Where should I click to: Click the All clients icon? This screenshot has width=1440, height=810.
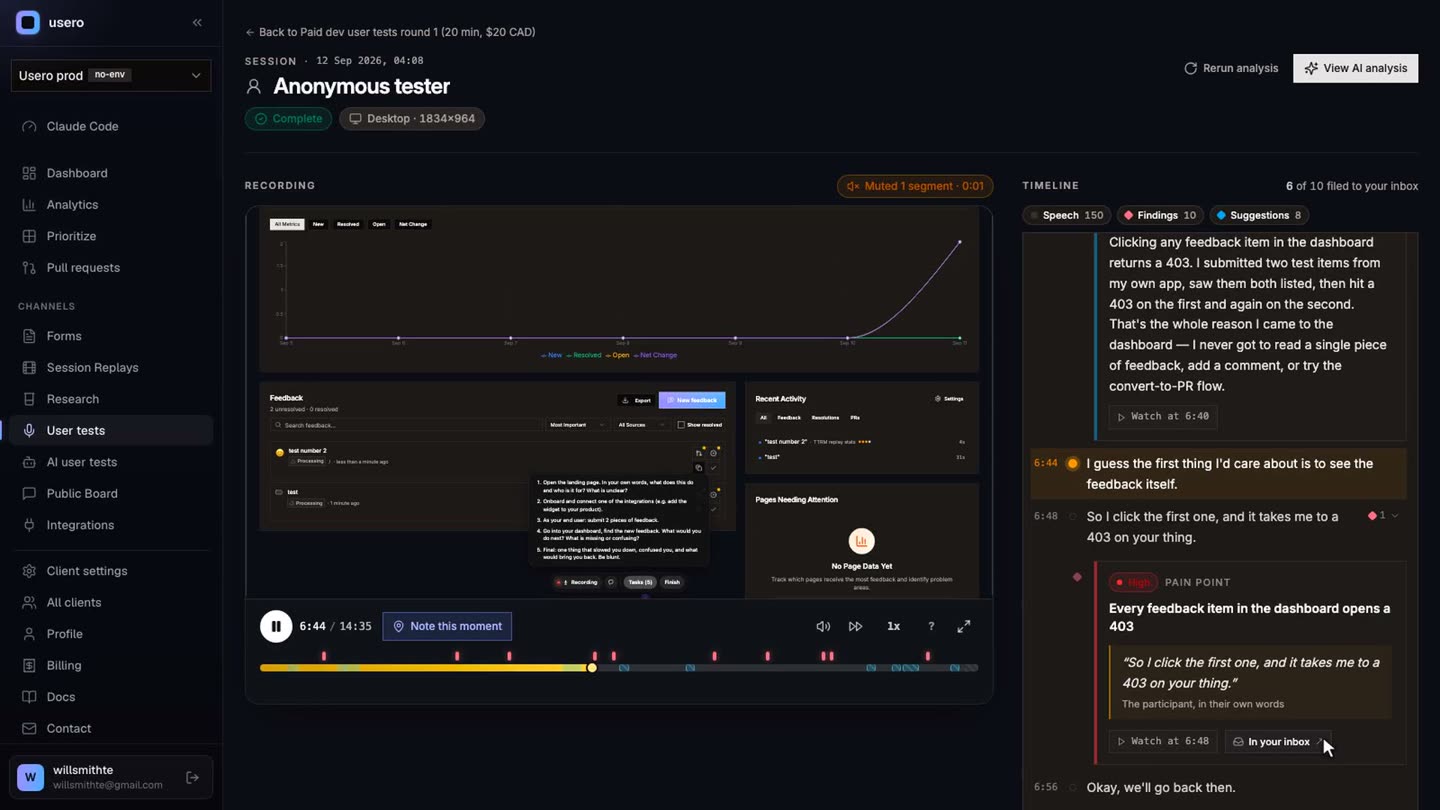29,602
